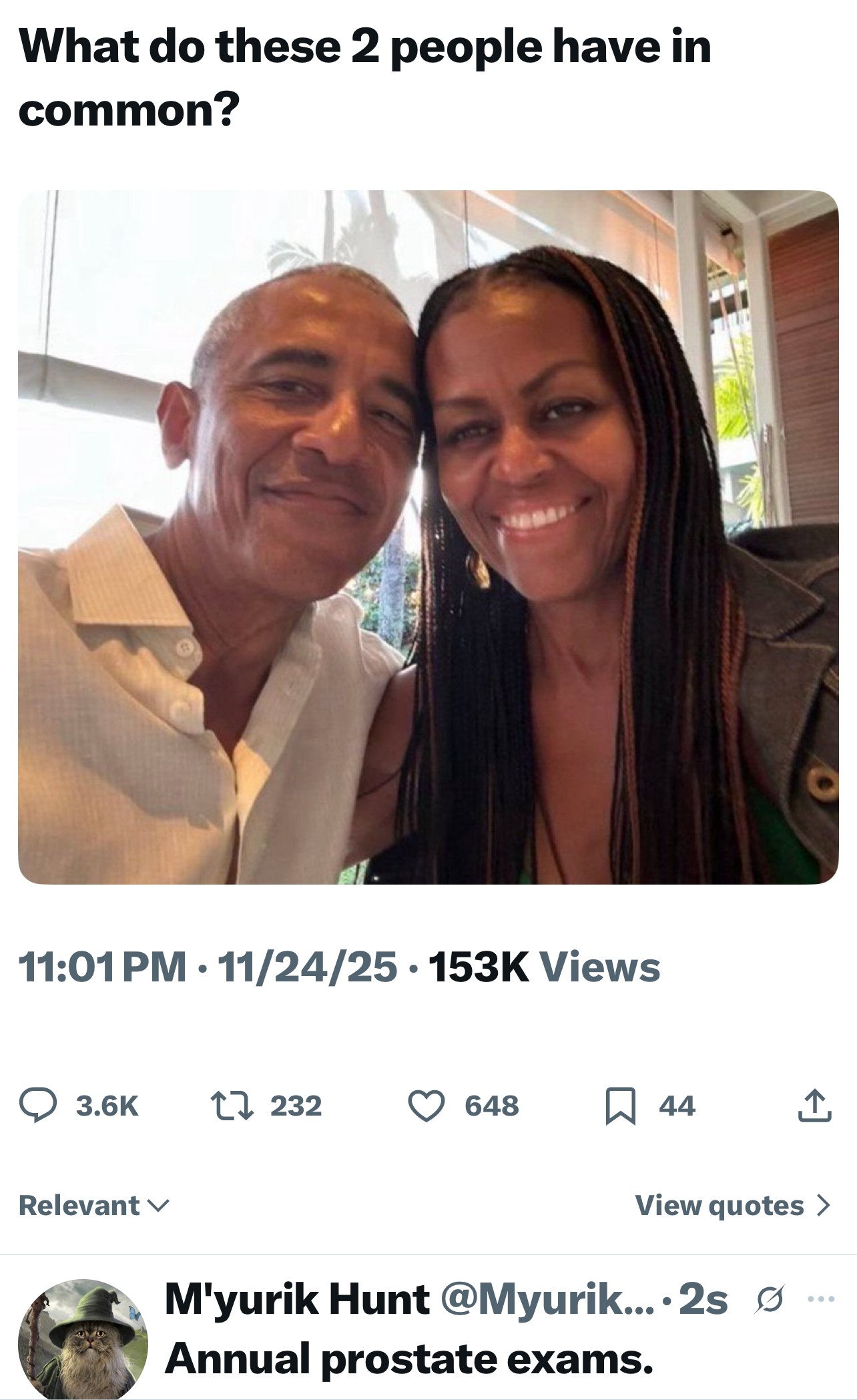857x1400 pixels.
Task: Click the 11:01 PM timestamp
Action: pos(102,967)
